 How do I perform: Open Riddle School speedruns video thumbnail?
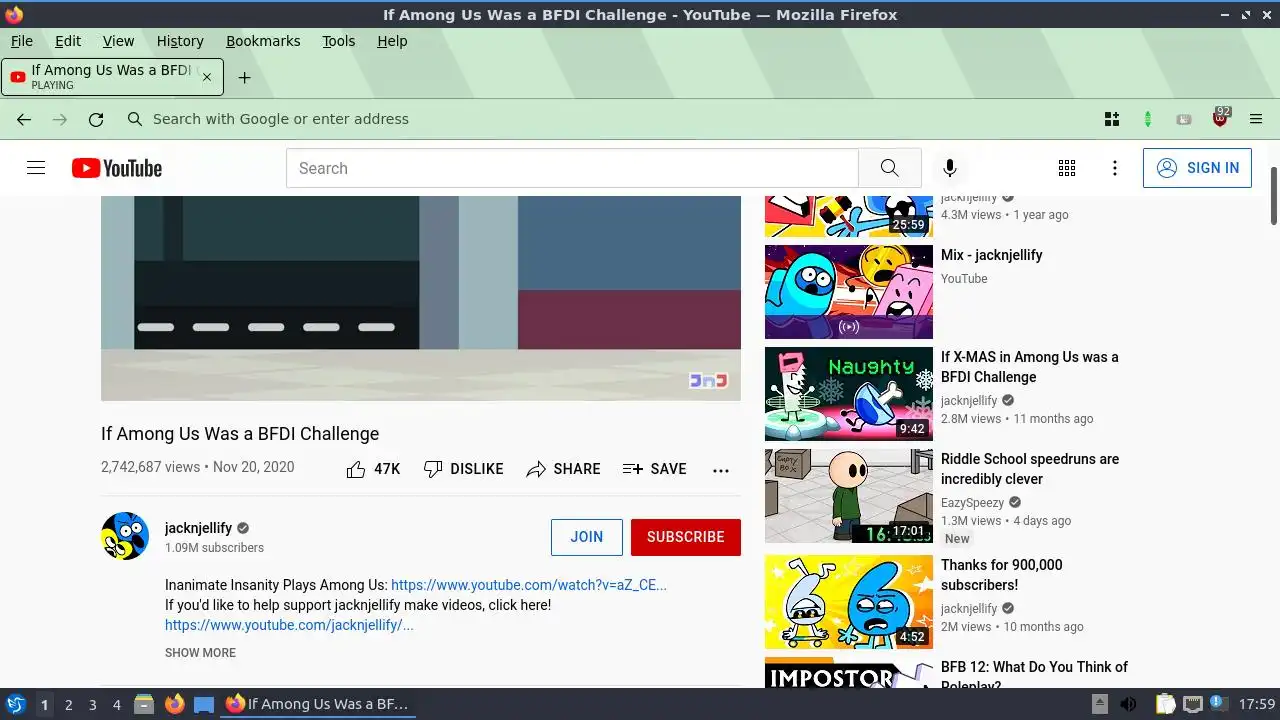pos(849,496)
